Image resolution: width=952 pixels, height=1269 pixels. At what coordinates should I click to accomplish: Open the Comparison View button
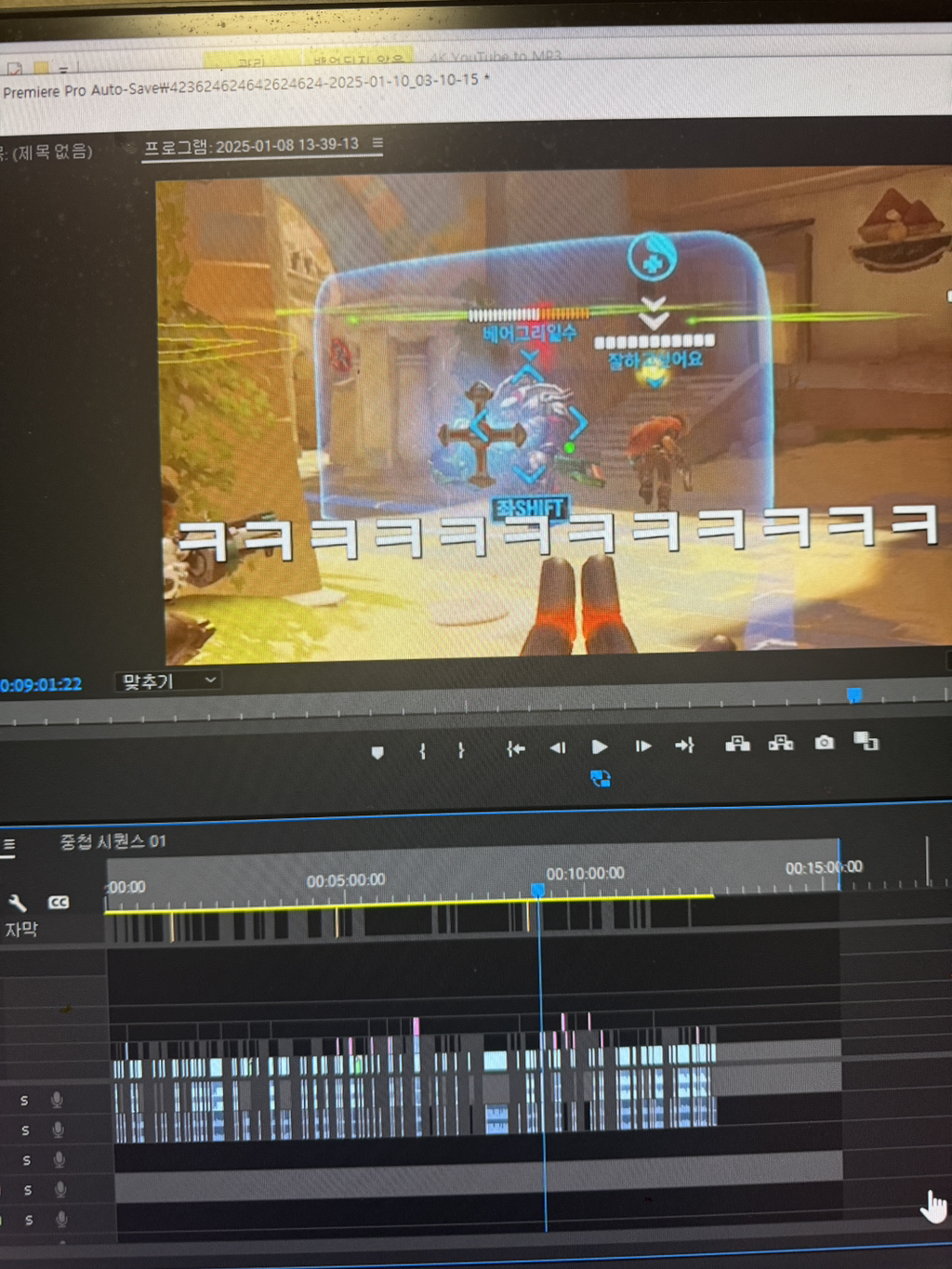click(x=866, y=741)
